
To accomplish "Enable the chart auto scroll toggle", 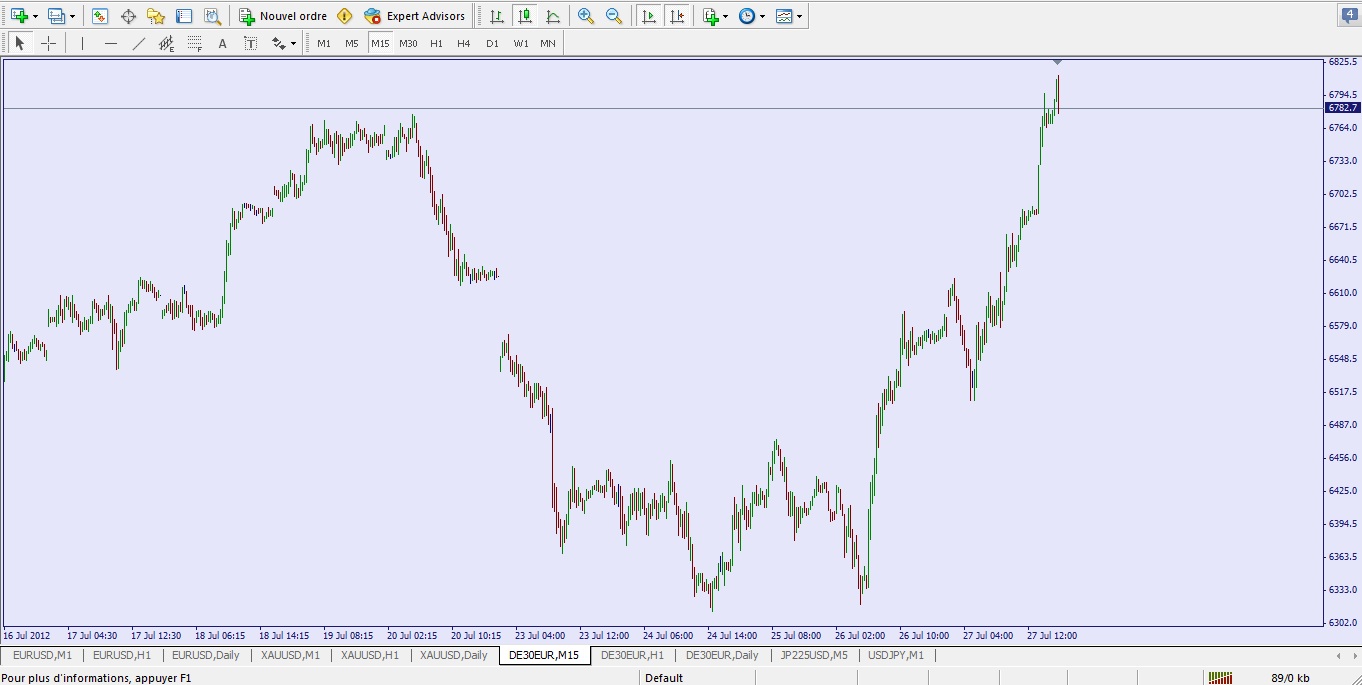I will (x=649, y=16).
